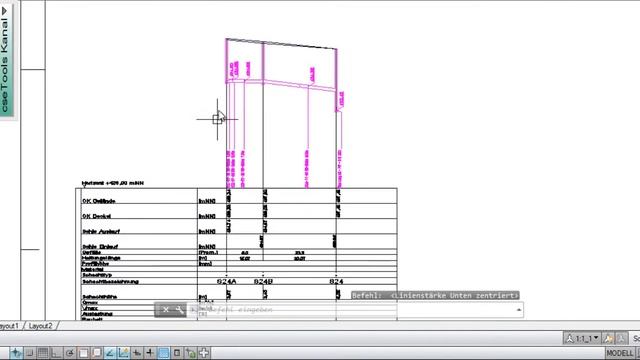Click the cseTools palette arrow button
Viewport: 640px width, 360px height.
click(x=4, y=11)
